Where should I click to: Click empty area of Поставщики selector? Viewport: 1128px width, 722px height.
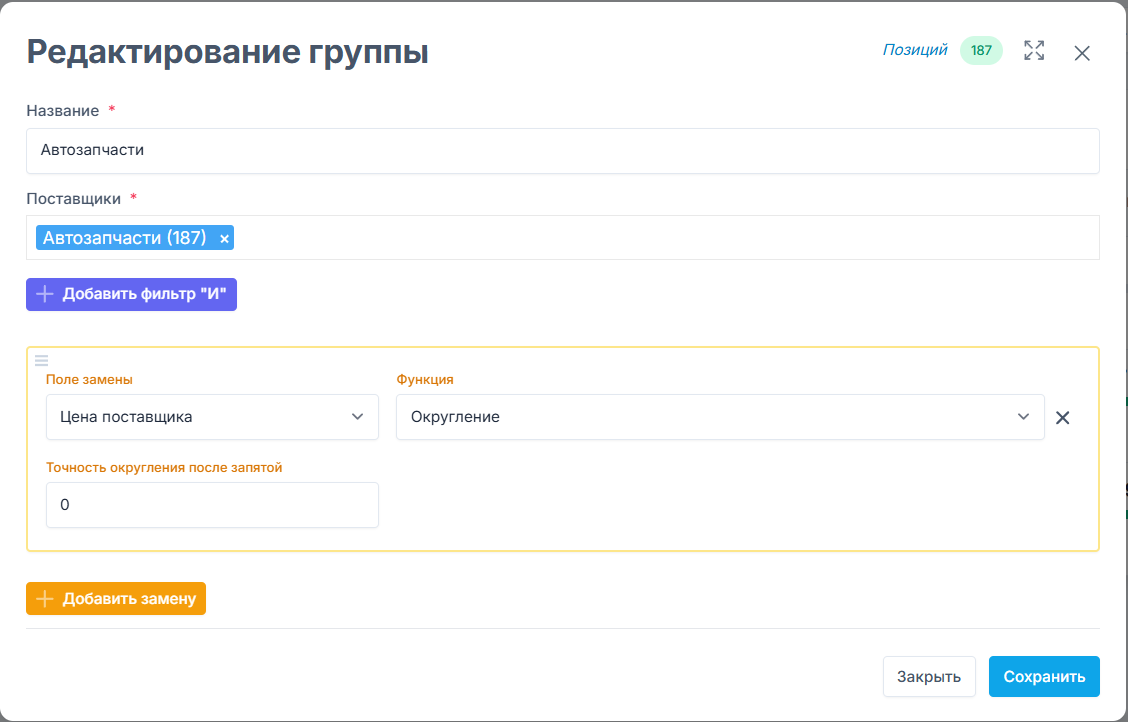660,238
